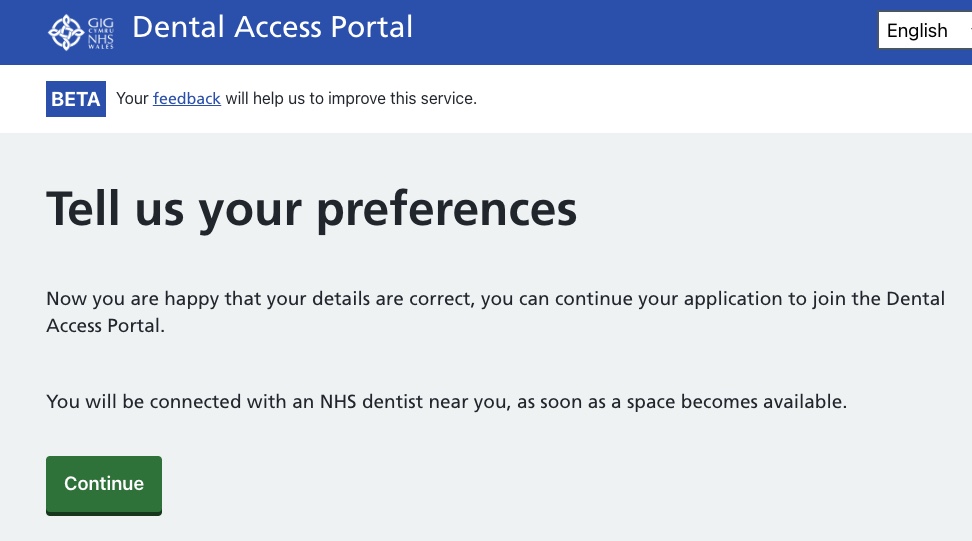
Task: Click the word Portal in the header
Action: [371, 27]
